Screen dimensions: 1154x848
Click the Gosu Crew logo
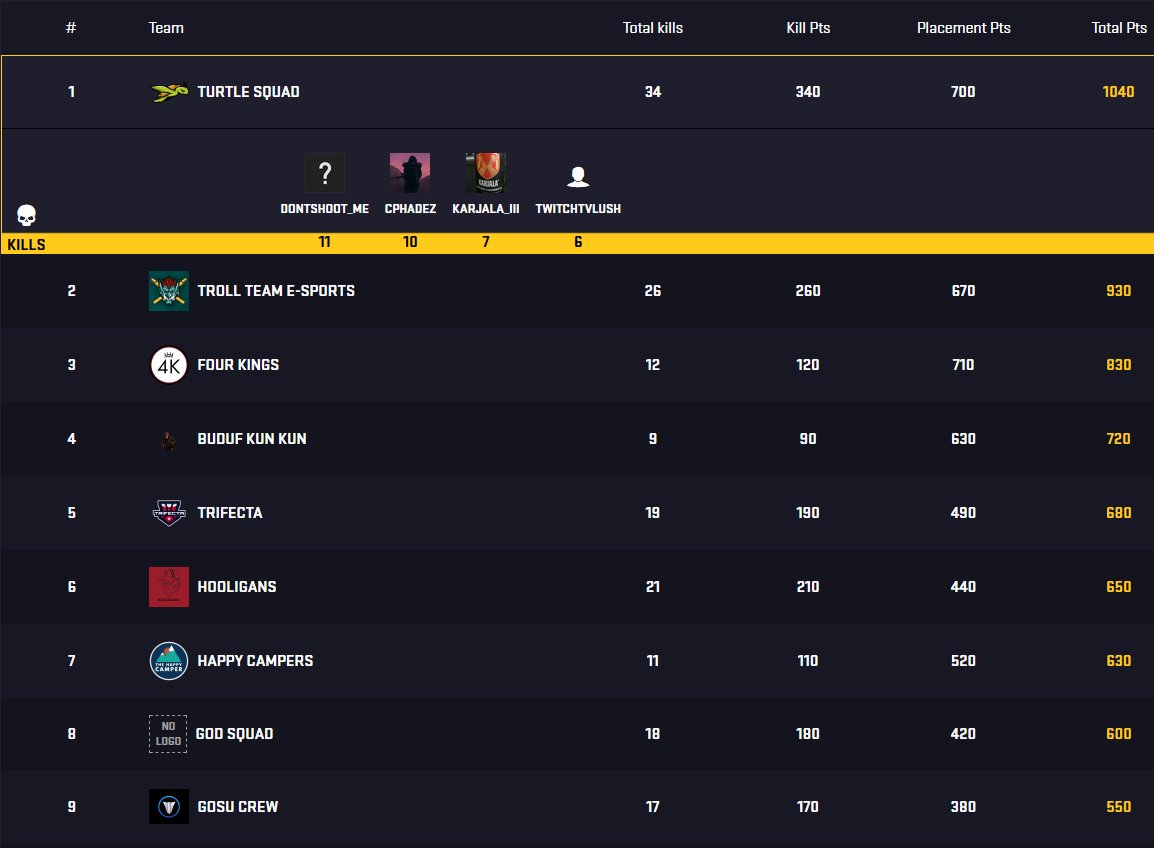169,806
